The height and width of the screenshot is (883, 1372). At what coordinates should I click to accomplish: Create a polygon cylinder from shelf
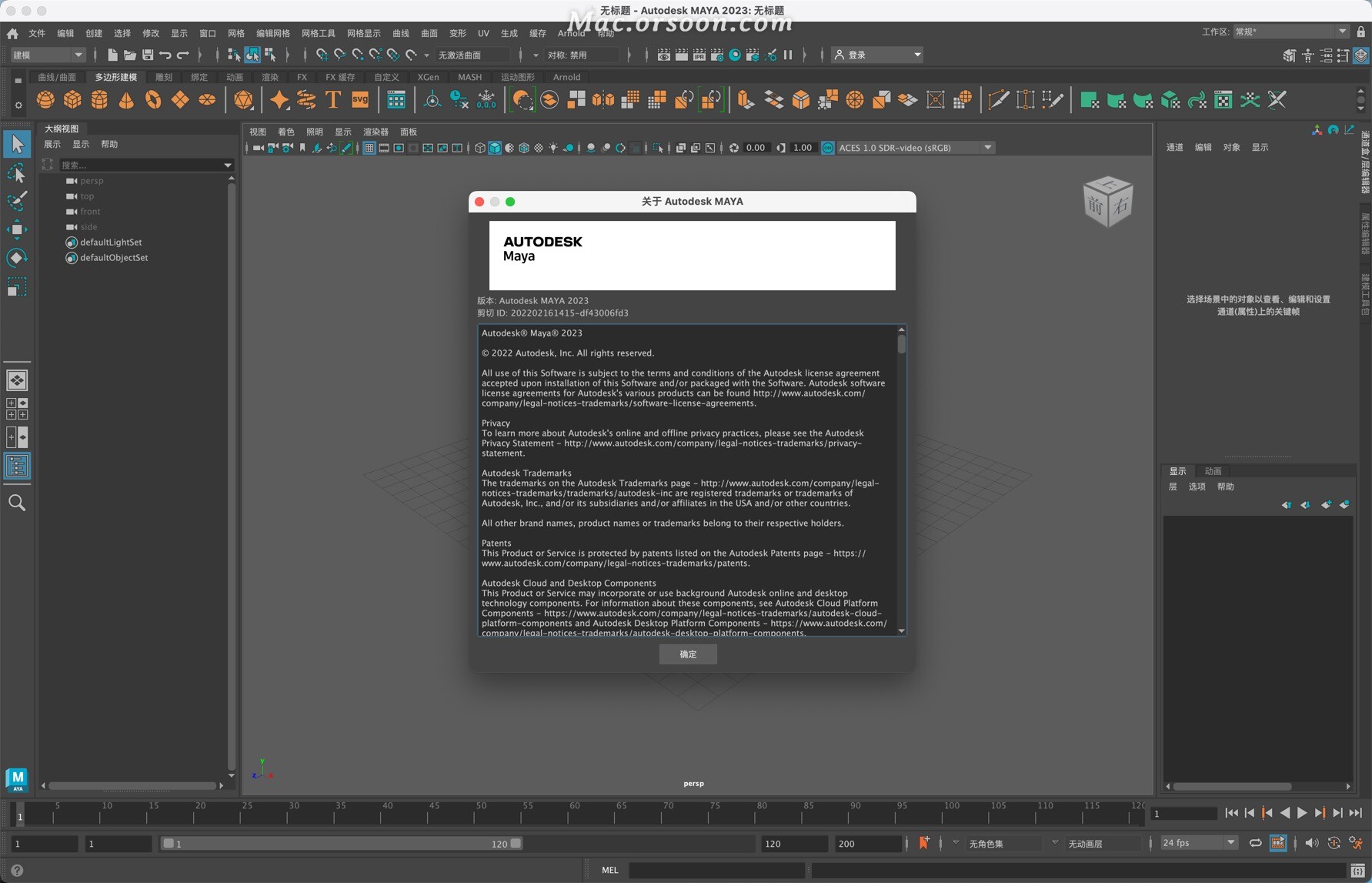tap(99, 100)
